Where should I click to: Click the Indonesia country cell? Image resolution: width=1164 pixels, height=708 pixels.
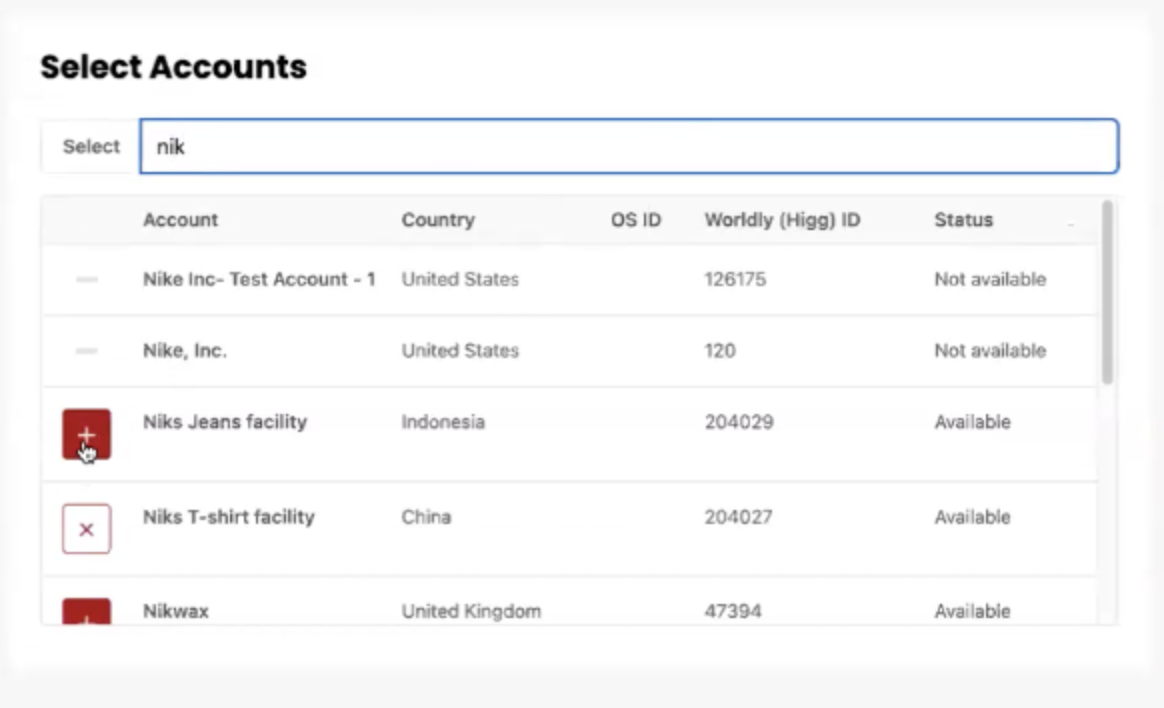[x=443, y=422]
